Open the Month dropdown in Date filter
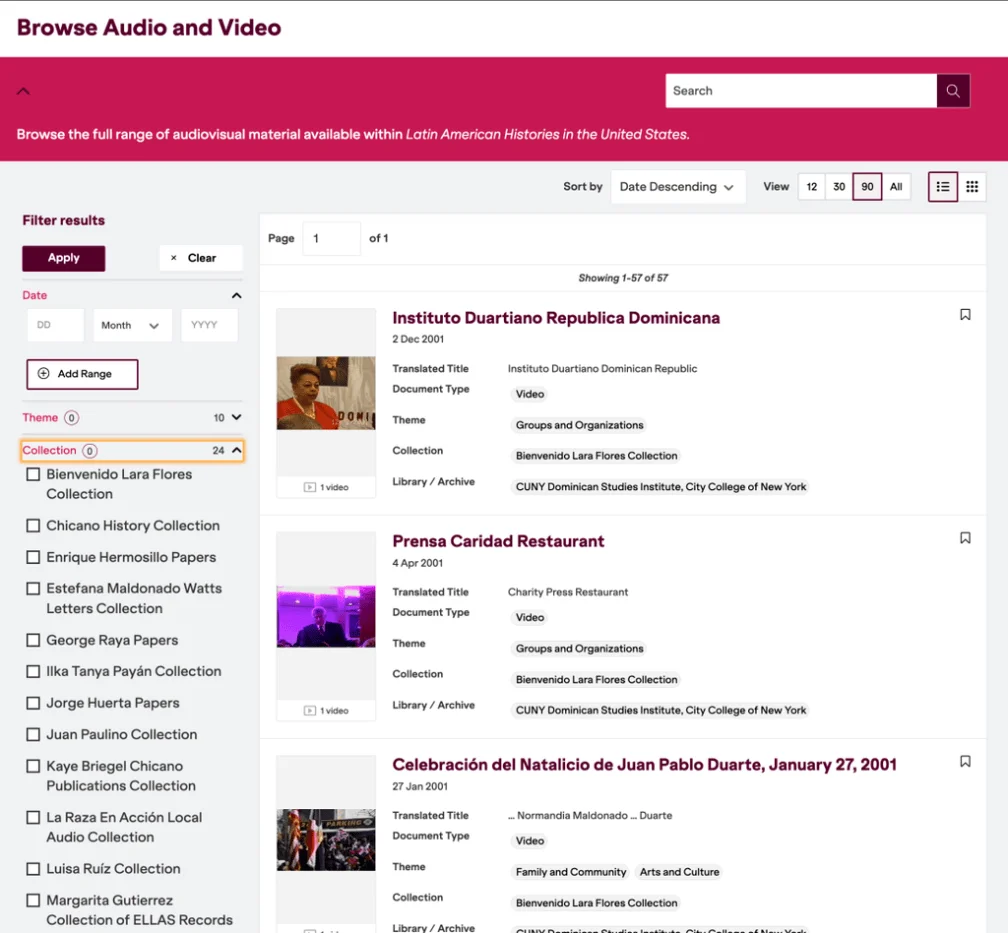Screen dimensions: 1008x933 [132, 325]
